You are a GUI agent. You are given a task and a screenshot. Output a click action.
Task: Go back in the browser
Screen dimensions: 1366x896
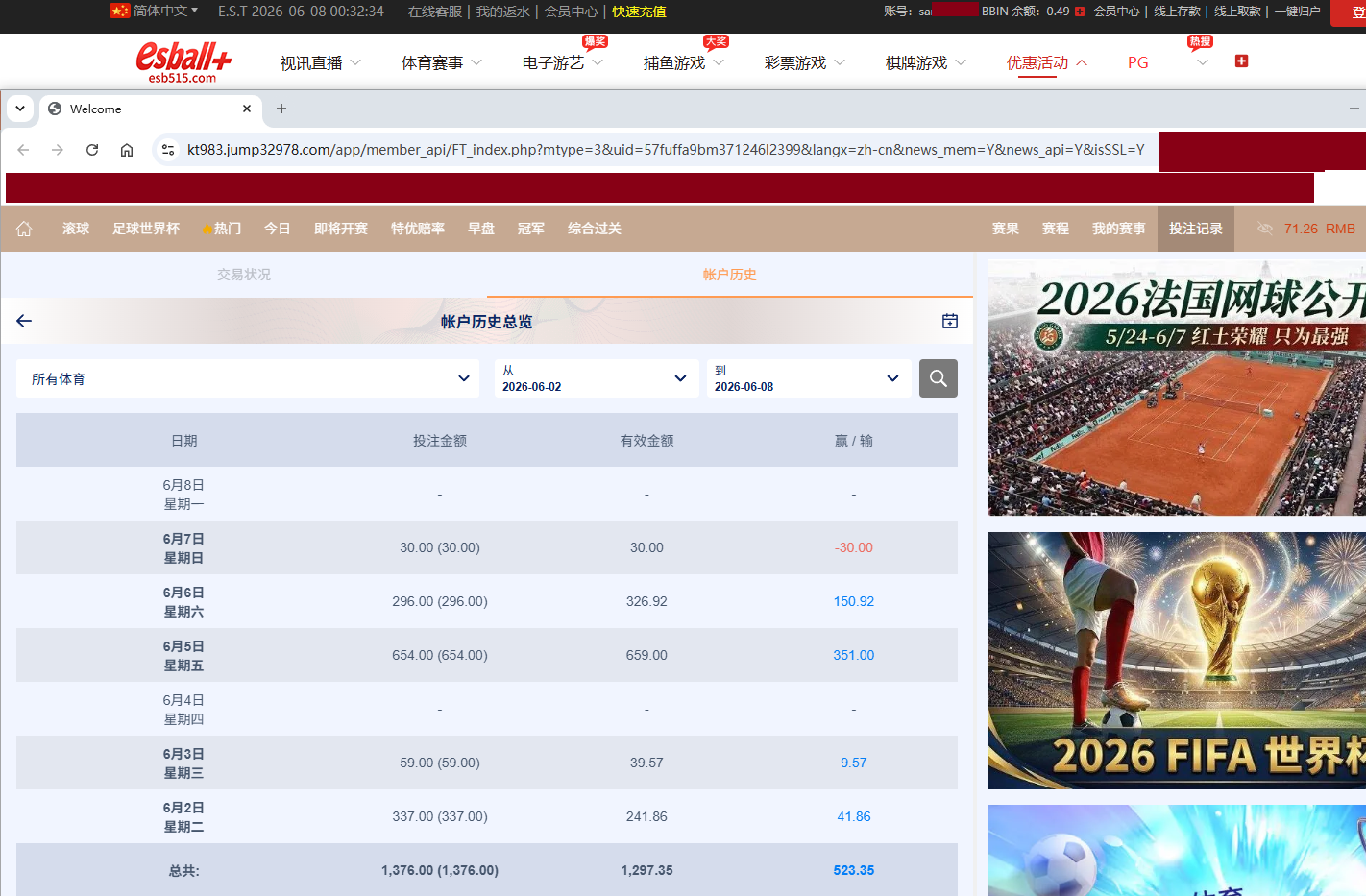(23, 150)
